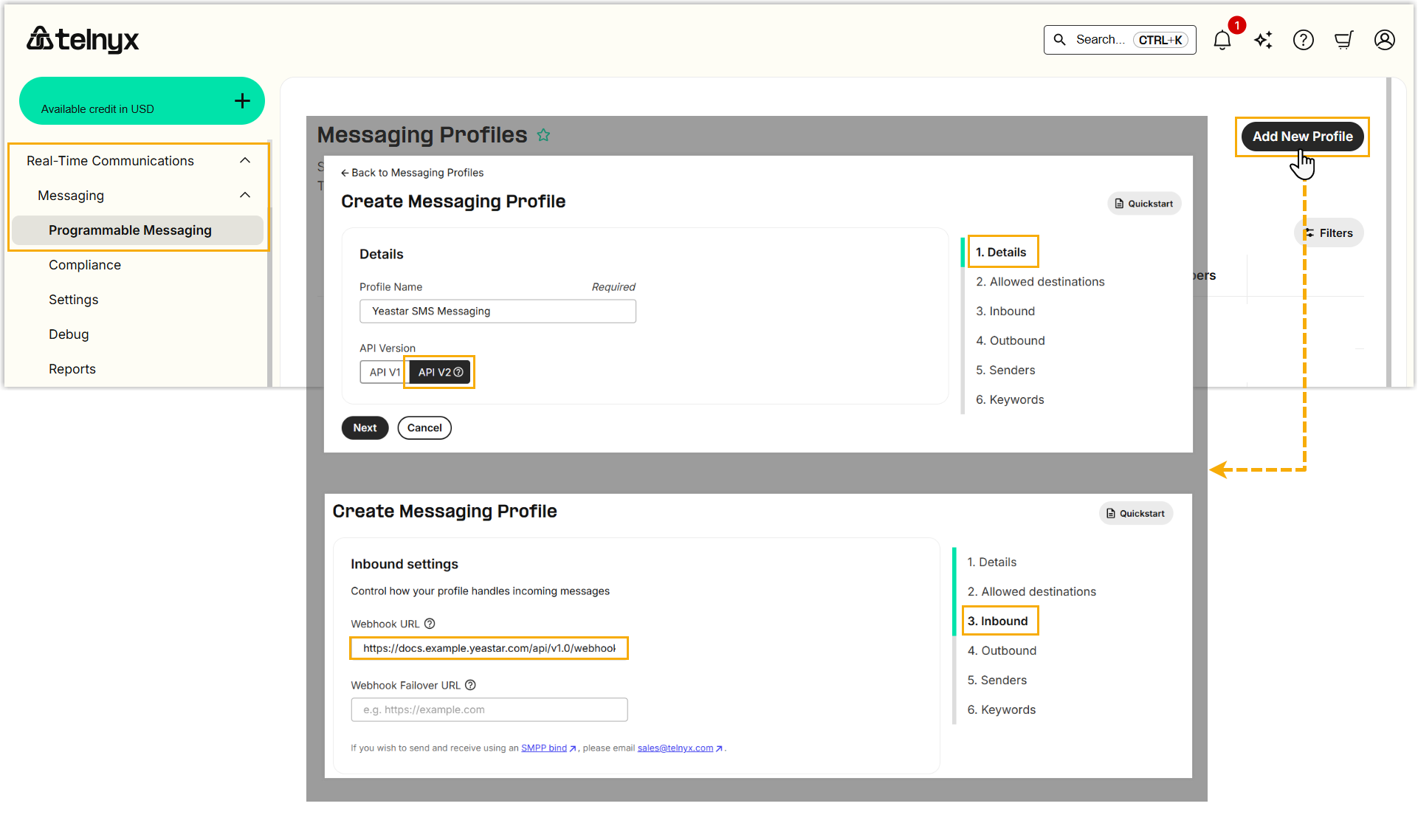The height and width of the screenshot is (840, 1418).
Task: Collapse the Messaging submenu chevron
Action: coord(245,196)
